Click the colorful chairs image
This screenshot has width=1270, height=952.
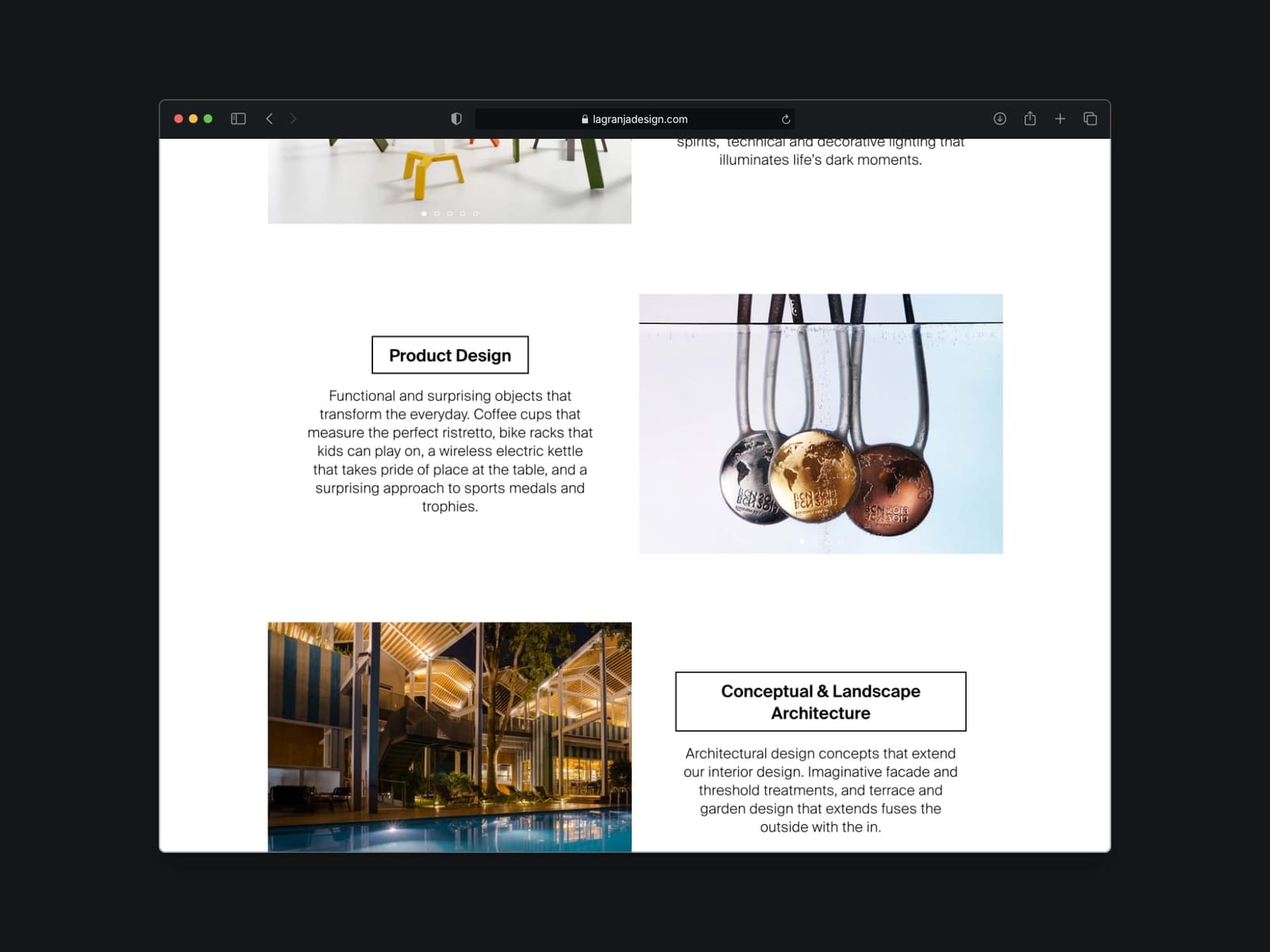(x=450, y=181)
